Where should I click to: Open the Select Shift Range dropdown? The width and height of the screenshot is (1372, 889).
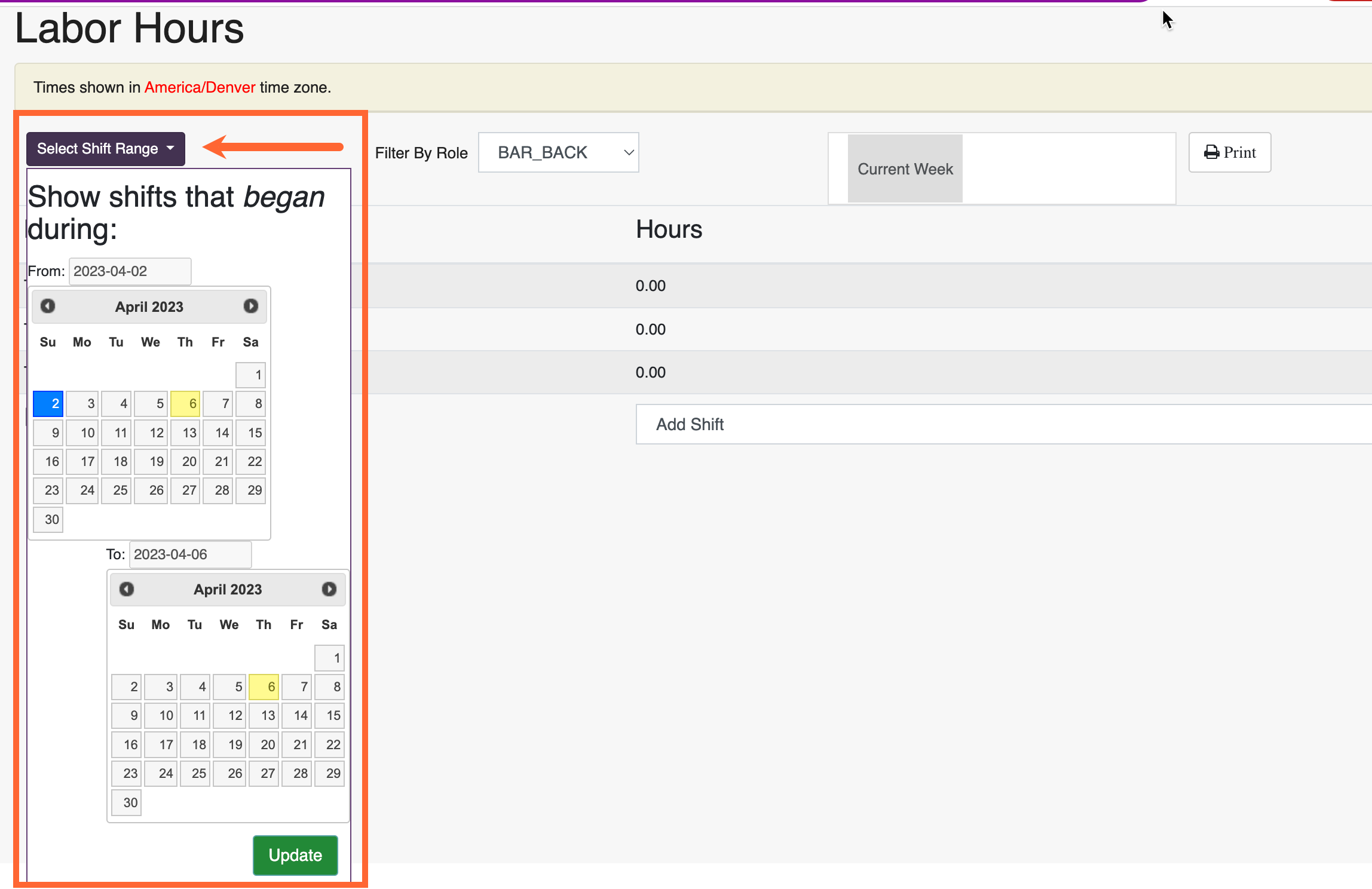[x=106, y=149]
